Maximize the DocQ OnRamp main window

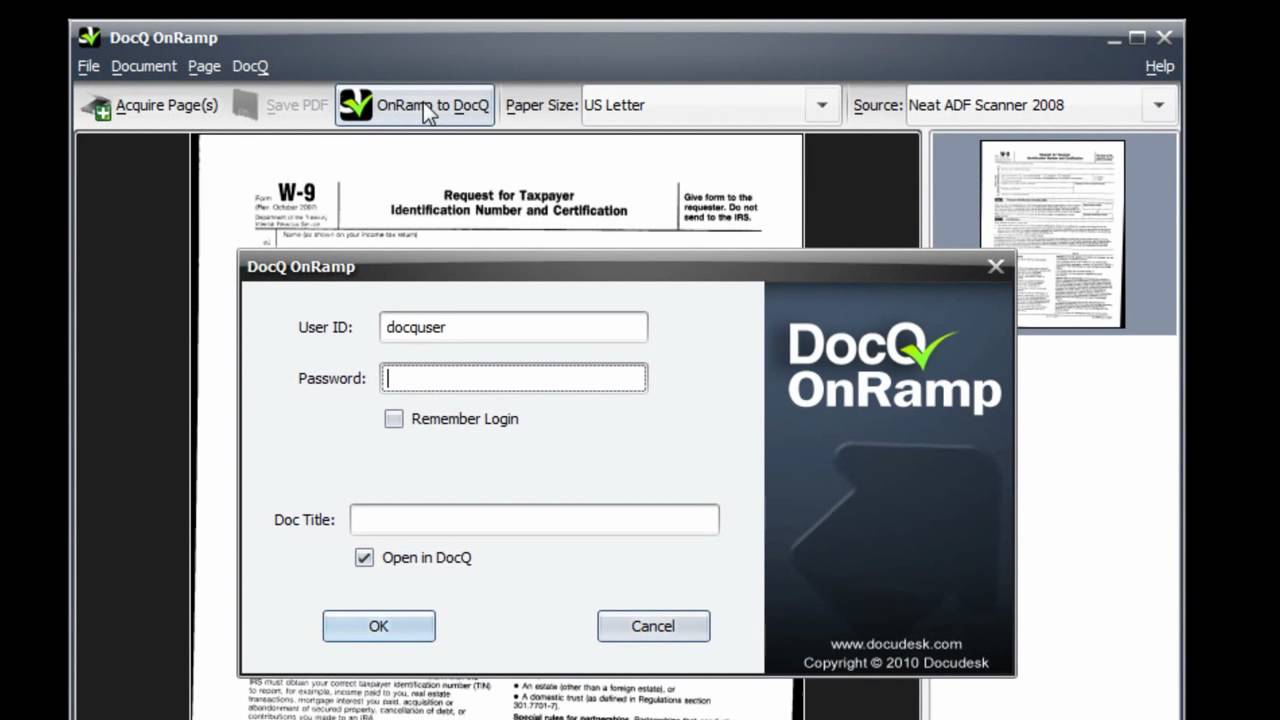point(1138,38)
